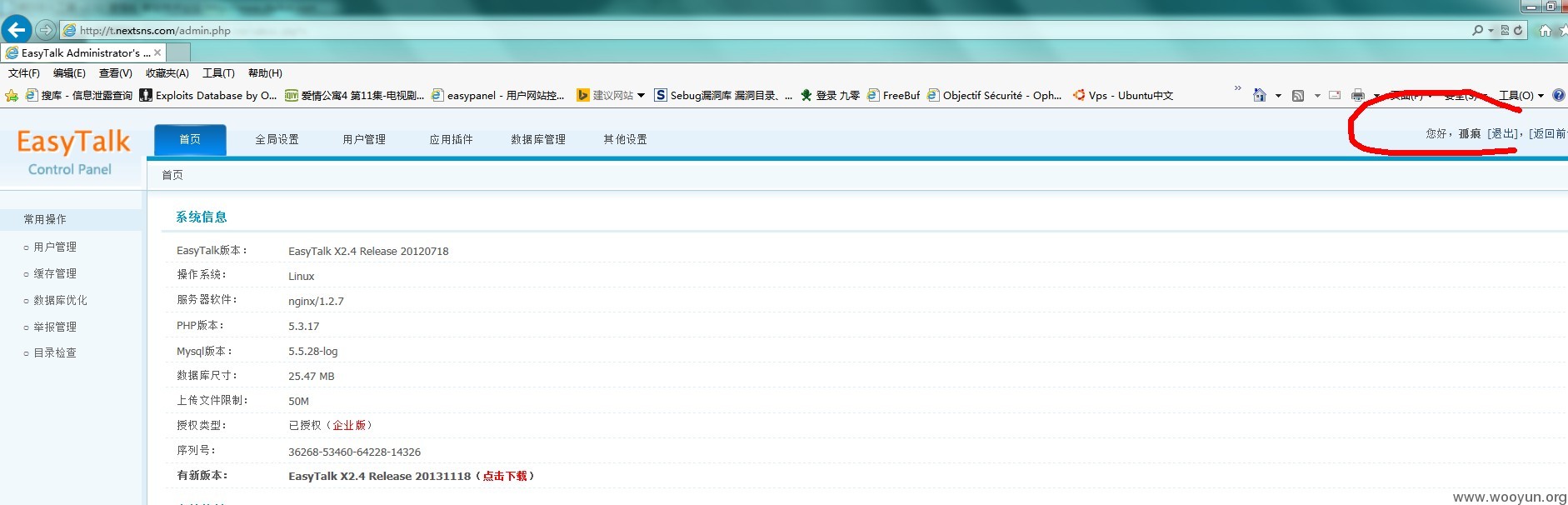Open the 爱情公寓4 bookmark

tap(355, 96)
